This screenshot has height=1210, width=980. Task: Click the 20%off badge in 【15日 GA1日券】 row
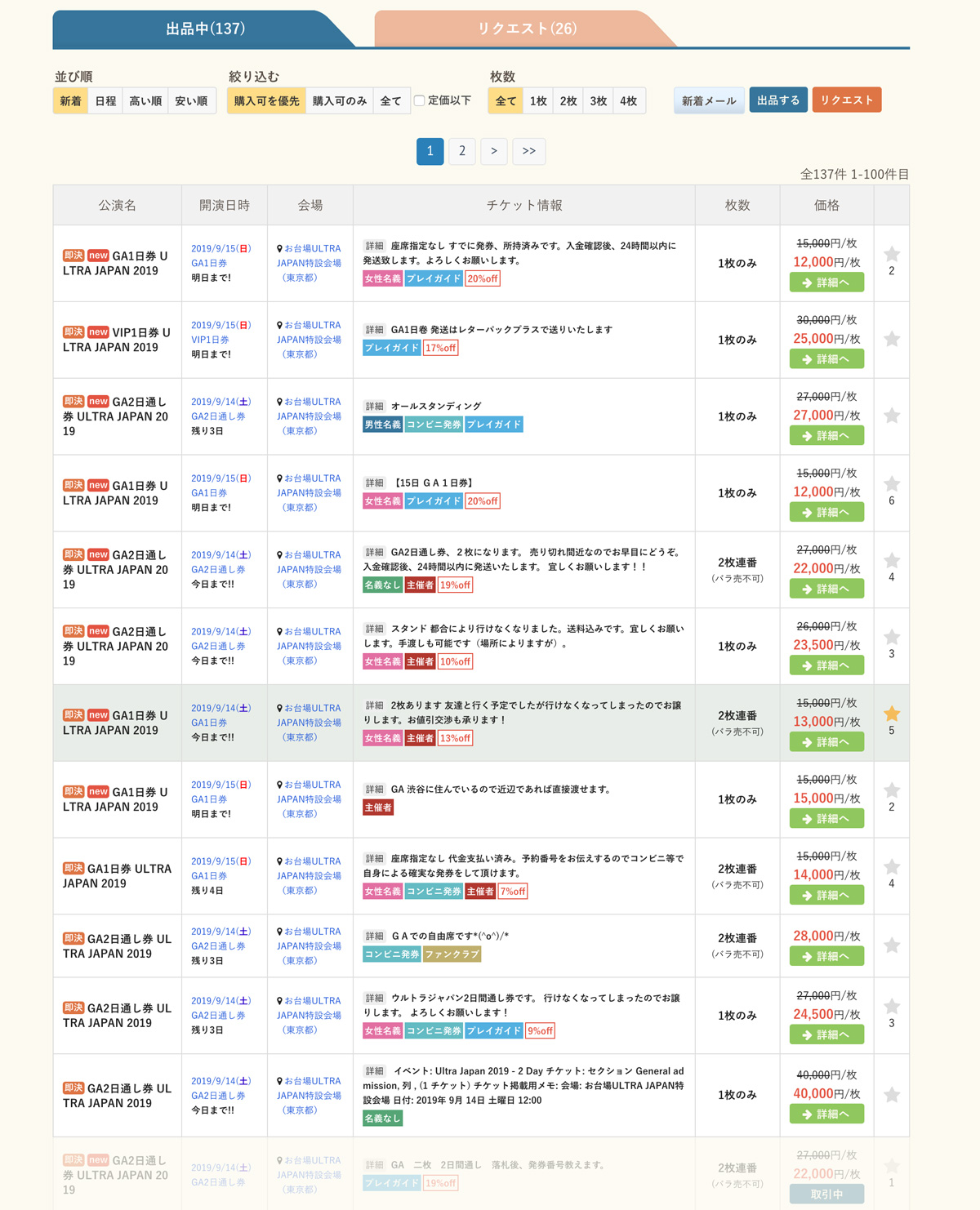pyautogui.click(x=483, y=501)
